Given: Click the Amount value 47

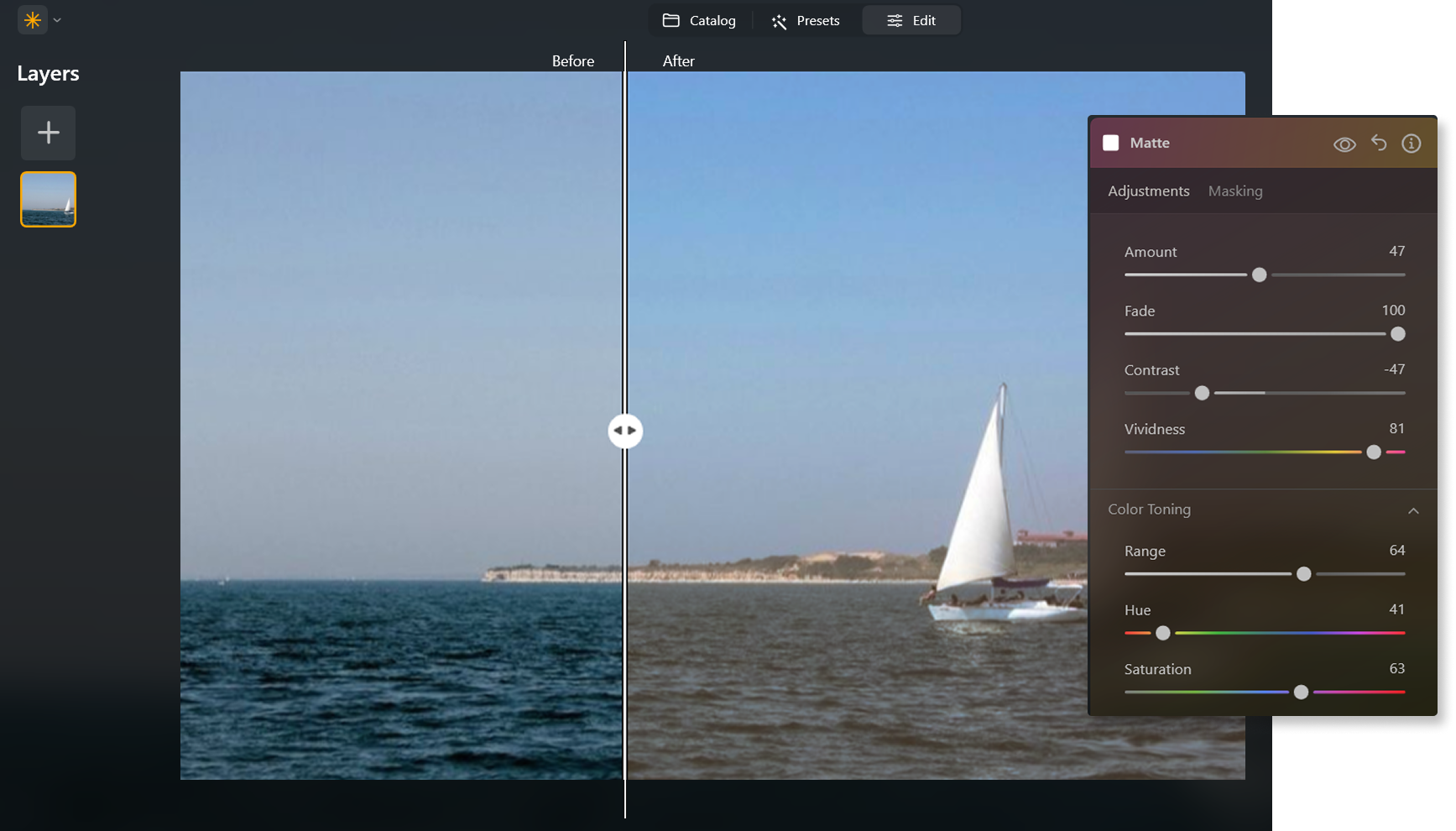Looking at the screenshot, I should coord(1397,251).
